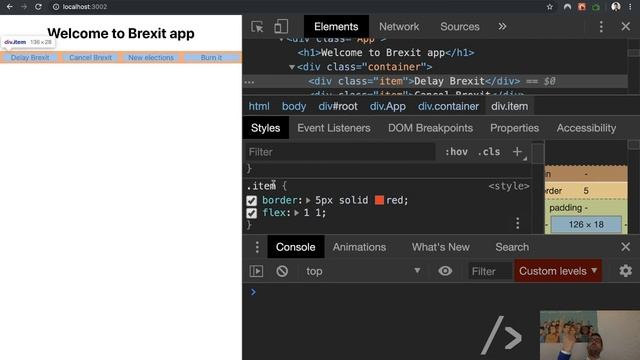The image size is (640, 360).
Task: Select body in the breadcrumb
Action: [293, 106]
